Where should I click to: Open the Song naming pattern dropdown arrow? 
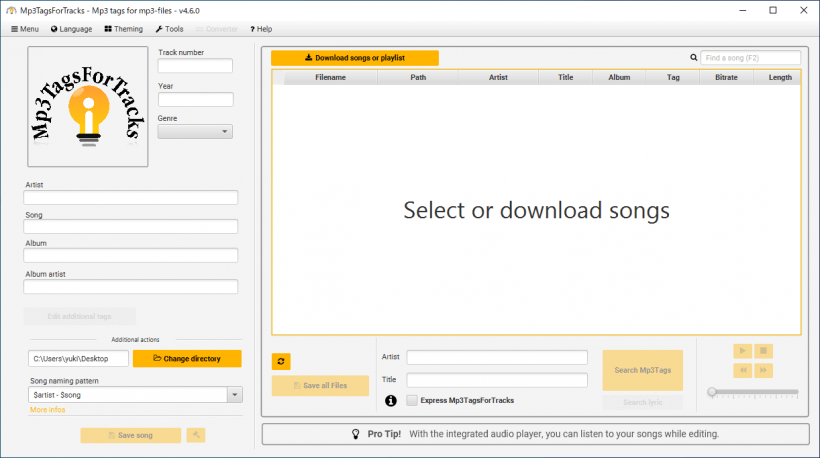(235, 395)
